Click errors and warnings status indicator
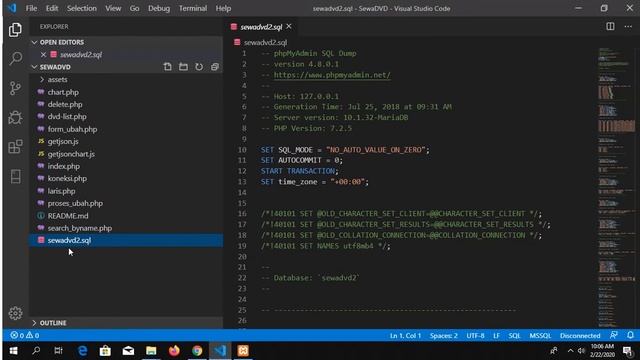 25,335
